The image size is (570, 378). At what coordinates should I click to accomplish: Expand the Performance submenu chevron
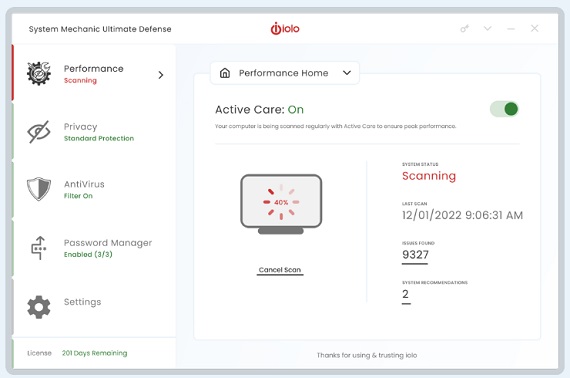click(161, 75)
